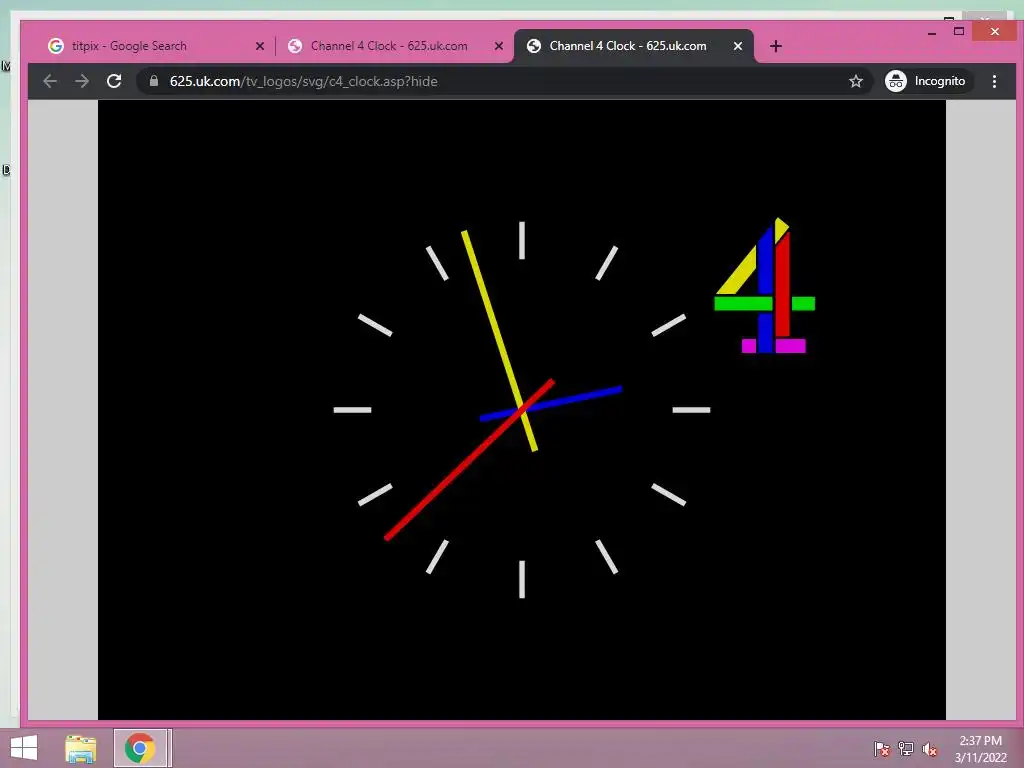This screenshot has height=768, width=1024.
Task: Select the active Channel 4 Clock tab
Action: coord(633,46)
